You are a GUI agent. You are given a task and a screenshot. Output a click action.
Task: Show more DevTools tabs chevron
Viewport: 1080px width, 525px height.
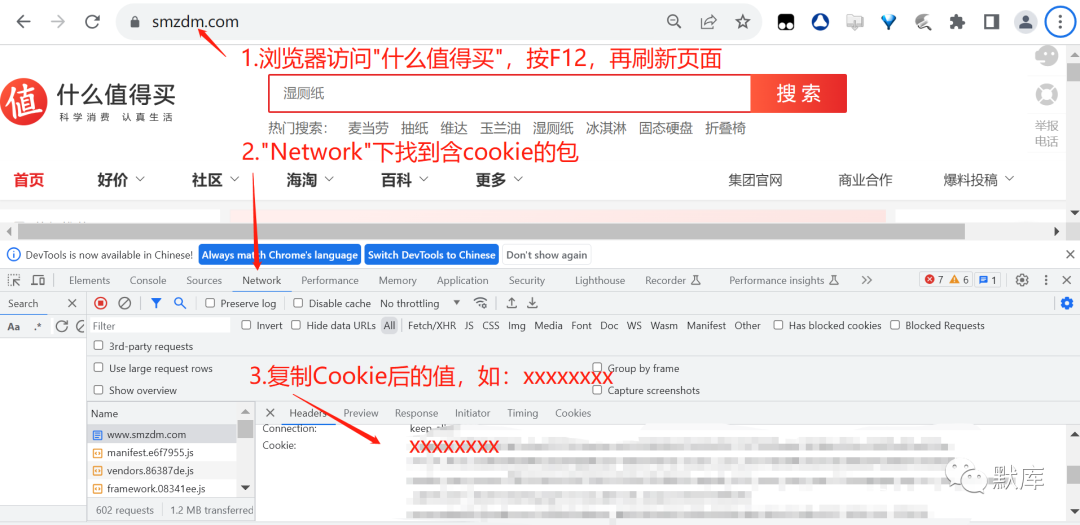tap(866, 280)
